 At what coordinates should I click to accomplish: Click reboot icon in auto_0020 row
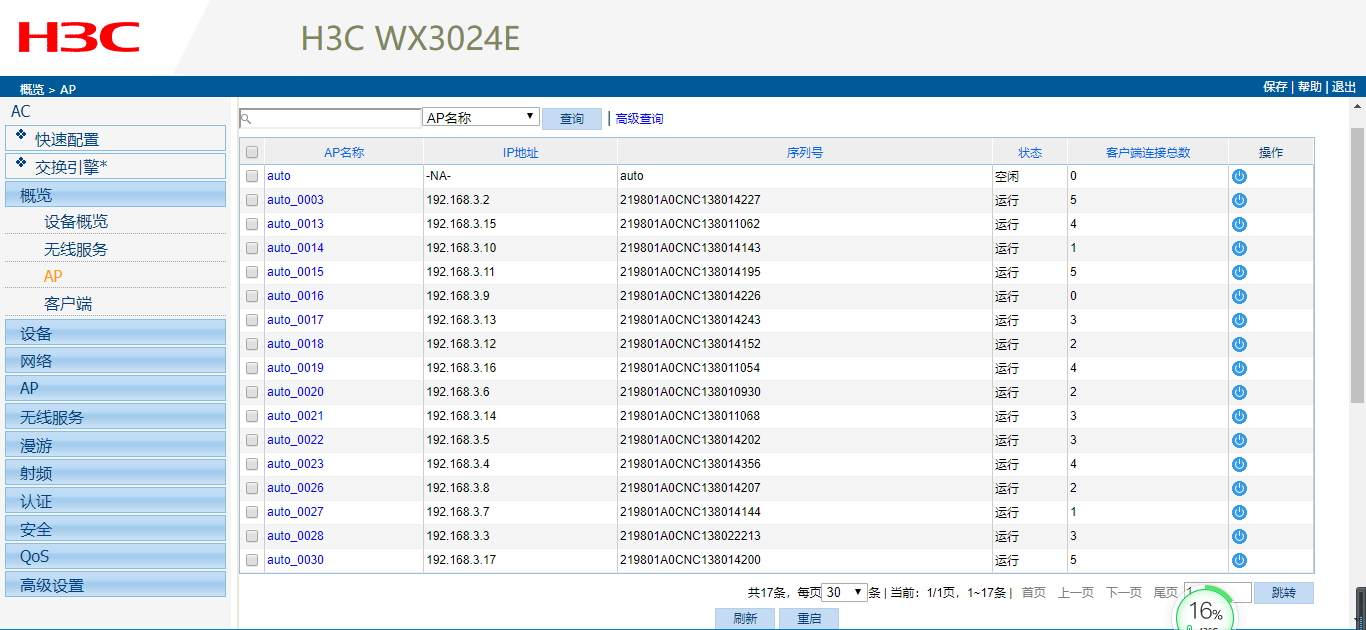coord(1239,392)
